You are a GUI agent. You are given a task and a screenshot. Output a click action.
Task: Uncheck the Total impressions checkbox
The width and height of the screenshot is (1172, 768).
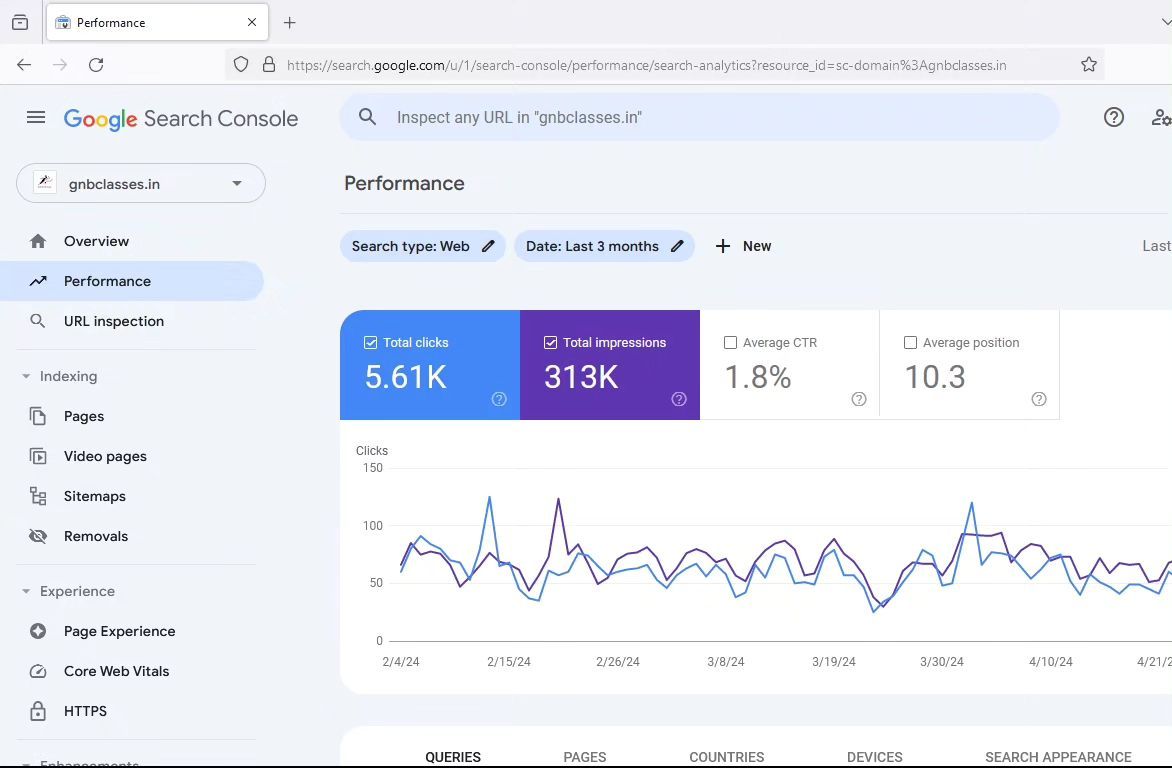(x=551, y=342)
